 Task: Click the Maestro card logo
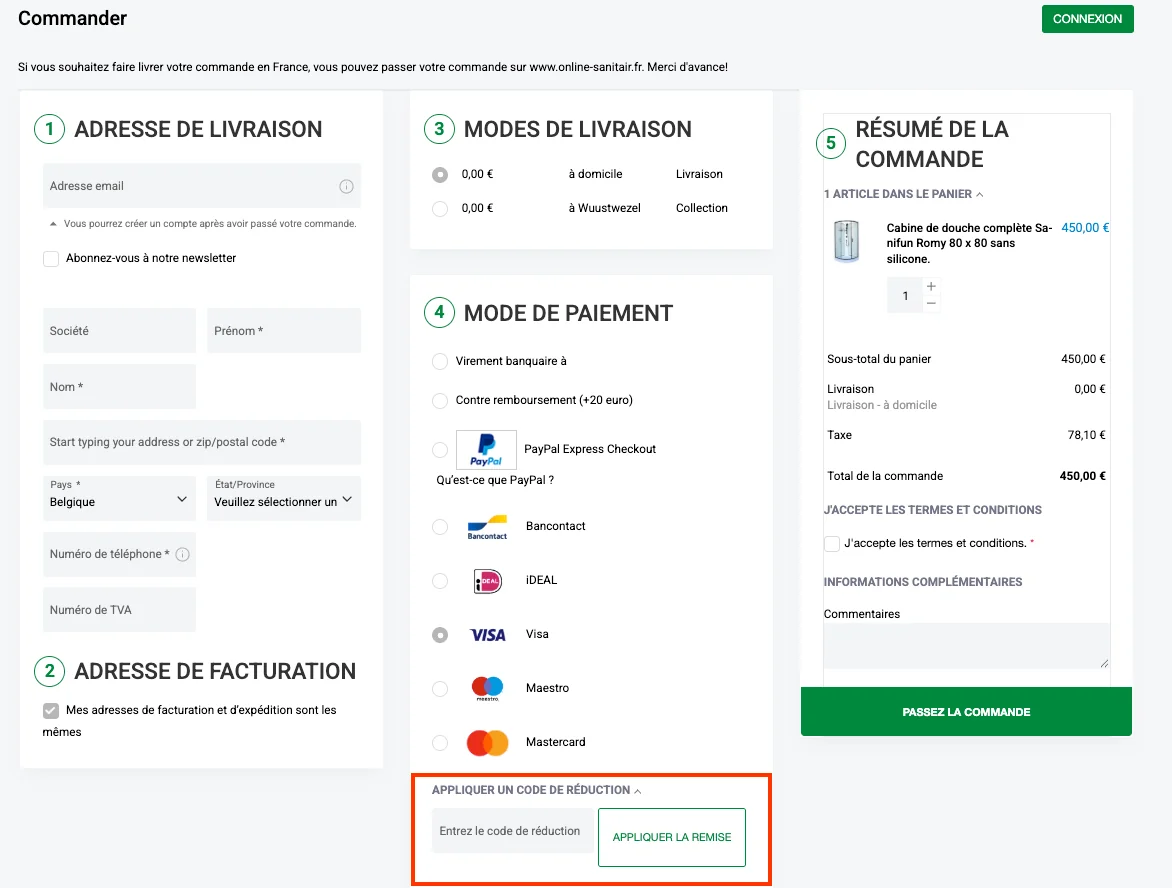pyautogui.click(x=487, y=688)
